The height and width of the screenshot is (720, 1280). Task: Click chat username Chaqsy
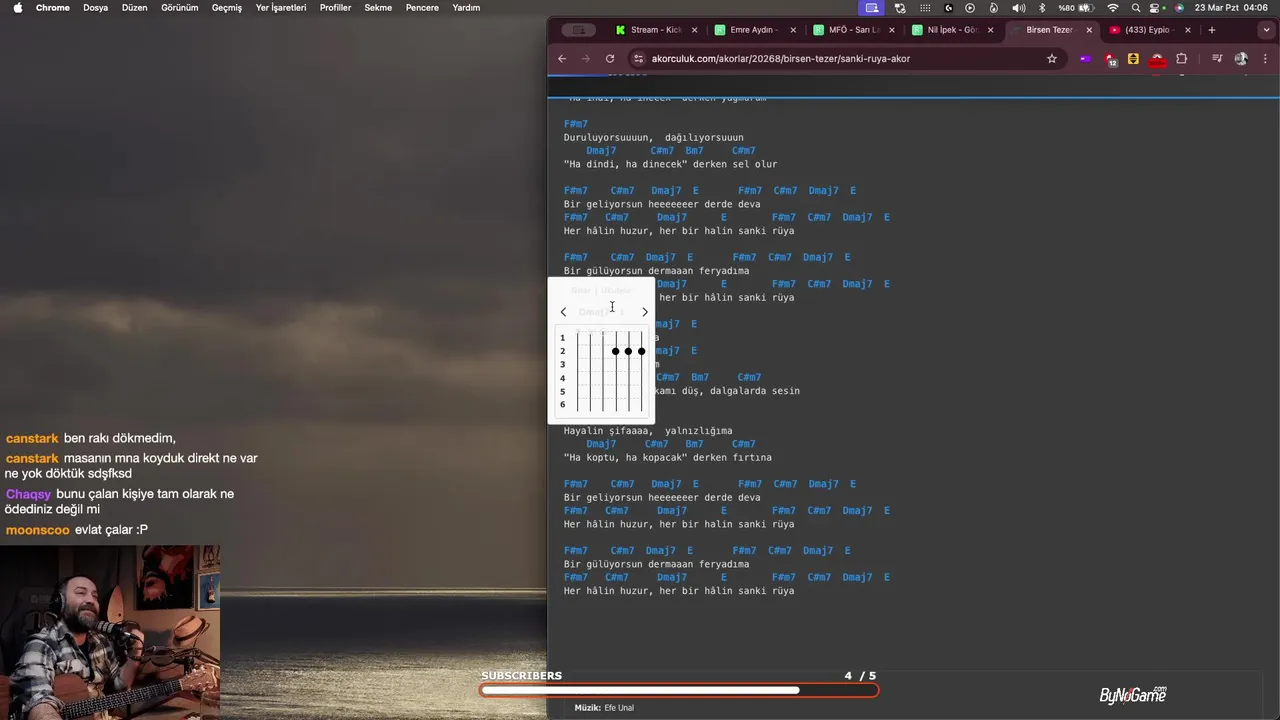click(27, 494)
